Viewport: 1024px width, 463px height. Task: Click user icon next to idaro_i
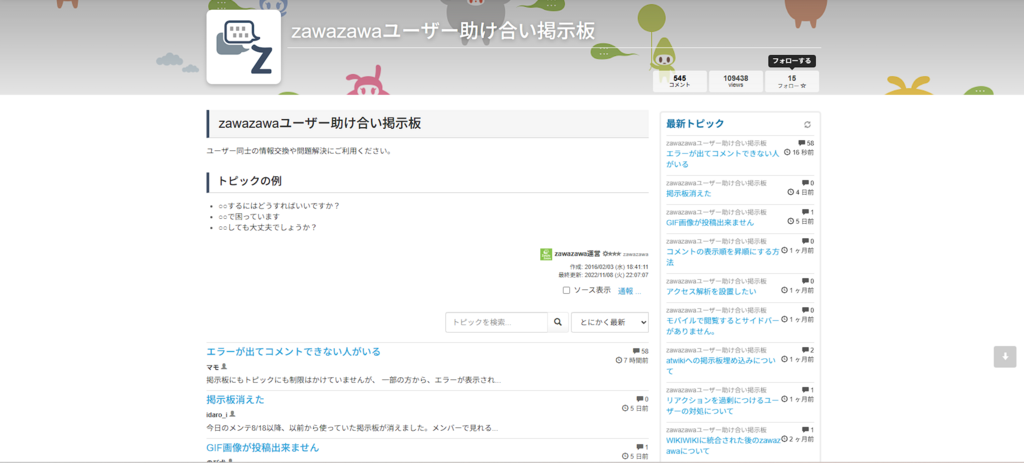(x=232, y=414)
